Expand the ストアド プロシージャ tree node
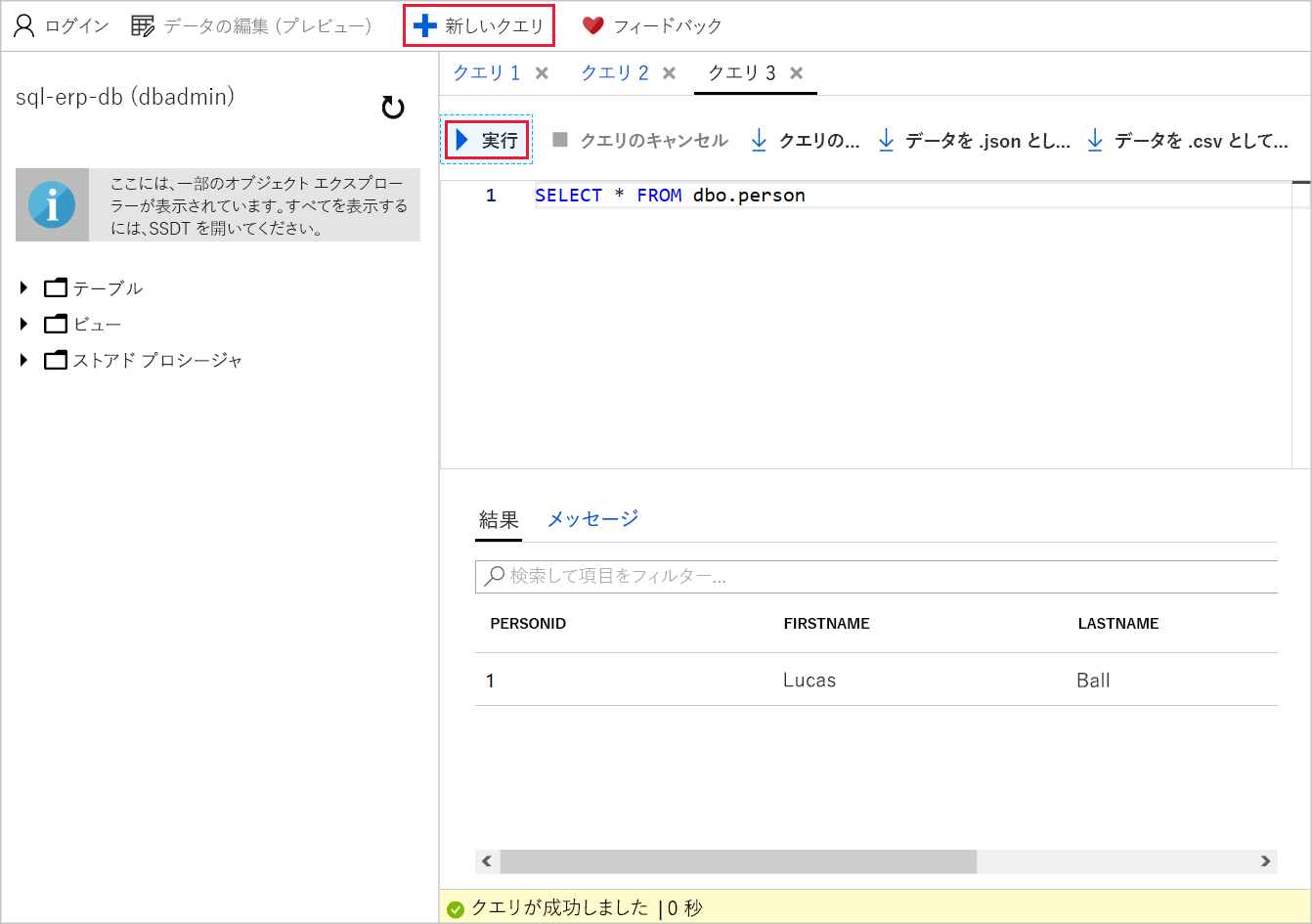Viewport: 1312px width, 924px height. click(x=24, y=360)
